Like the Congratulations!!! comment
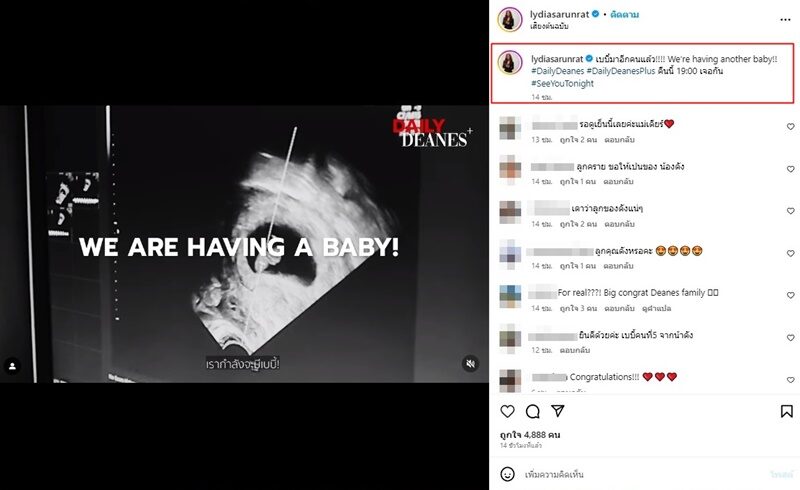 pos(790,380)
